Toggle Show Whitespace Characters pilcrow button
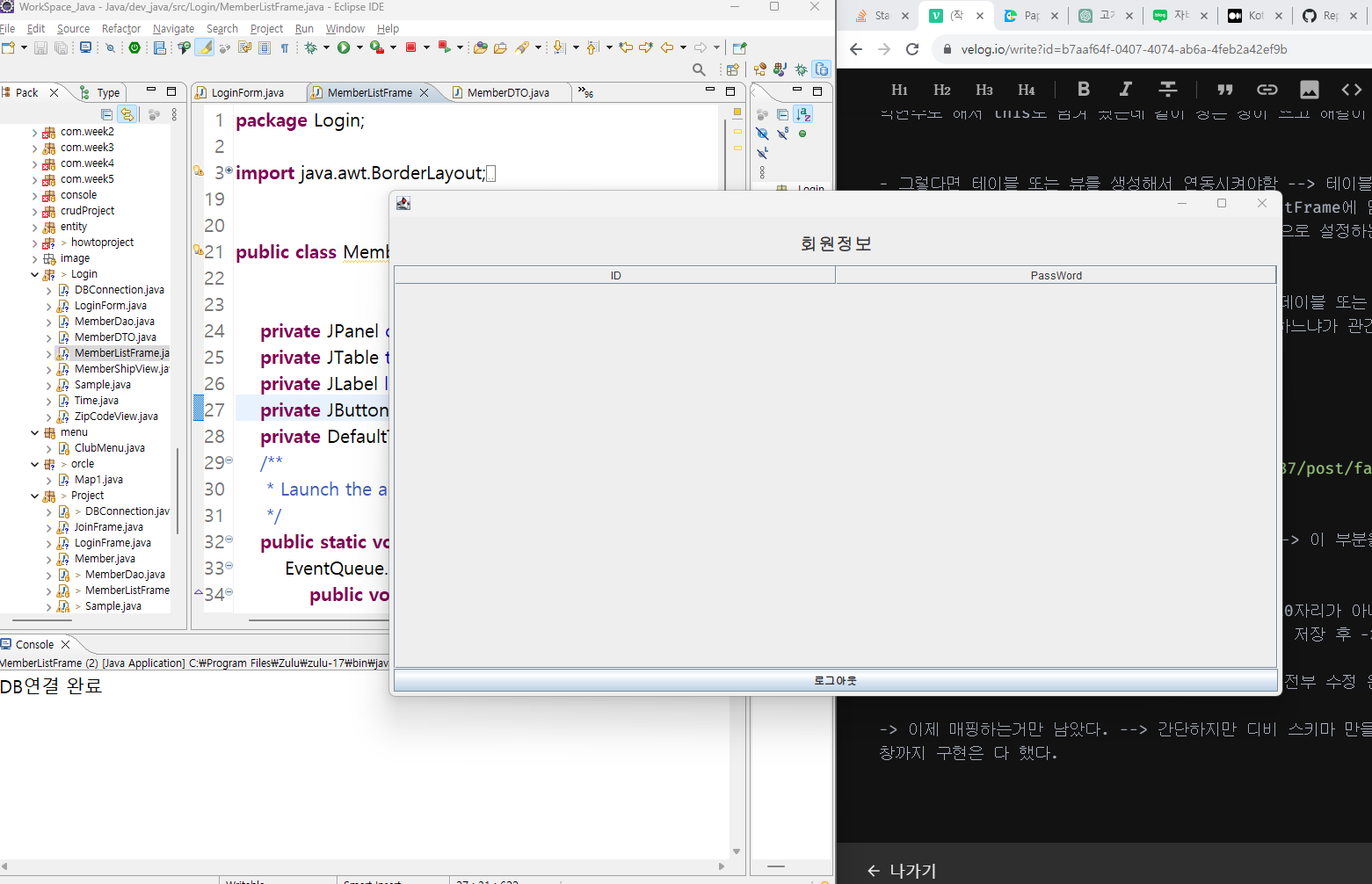The width and height of the screenshot is (1372, 884). coord(285,47)
